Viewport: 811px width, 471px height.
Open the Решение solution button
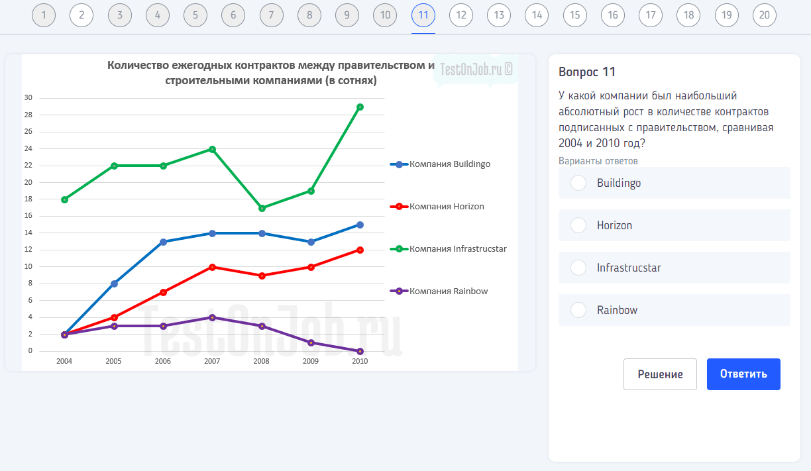(659, 374)
